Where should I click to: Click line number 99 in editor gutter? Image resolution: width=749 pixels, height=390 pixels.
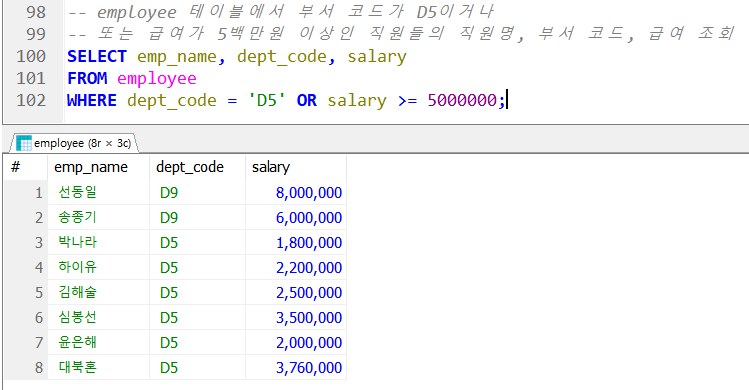coord(36,34)
